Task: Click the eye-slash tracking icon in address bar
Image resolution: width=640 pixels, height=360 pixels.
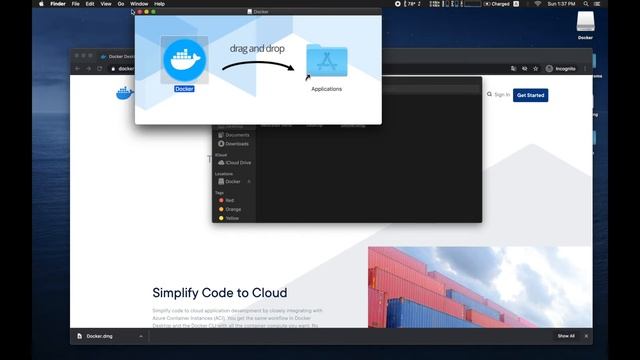Action: pos(524,69)
